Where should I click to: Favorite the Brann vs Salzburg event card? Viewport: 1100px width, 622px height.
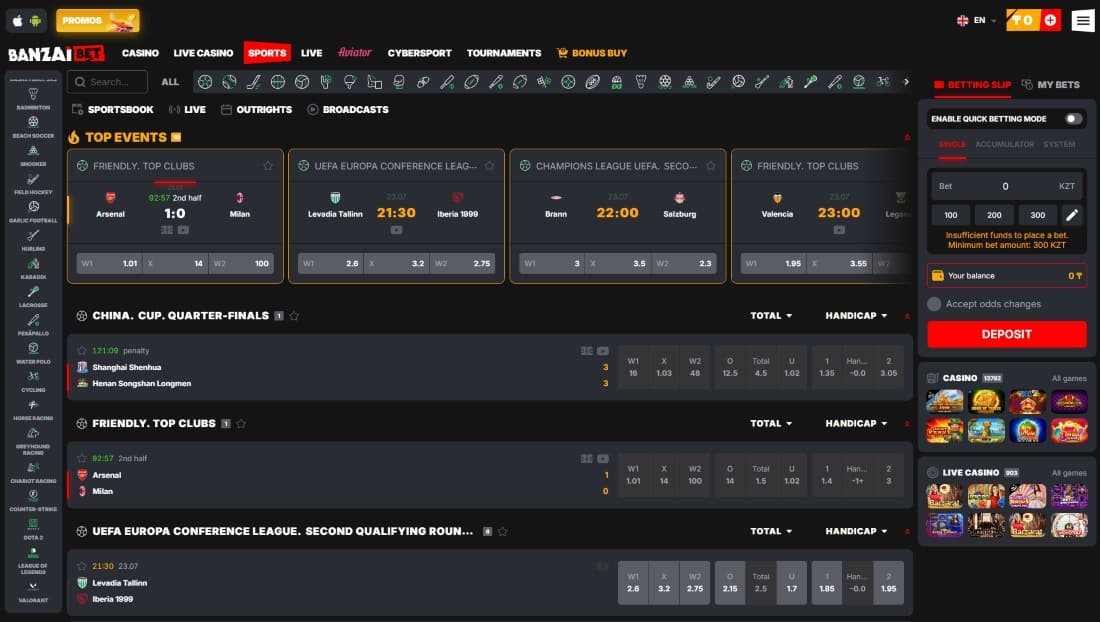711,165
